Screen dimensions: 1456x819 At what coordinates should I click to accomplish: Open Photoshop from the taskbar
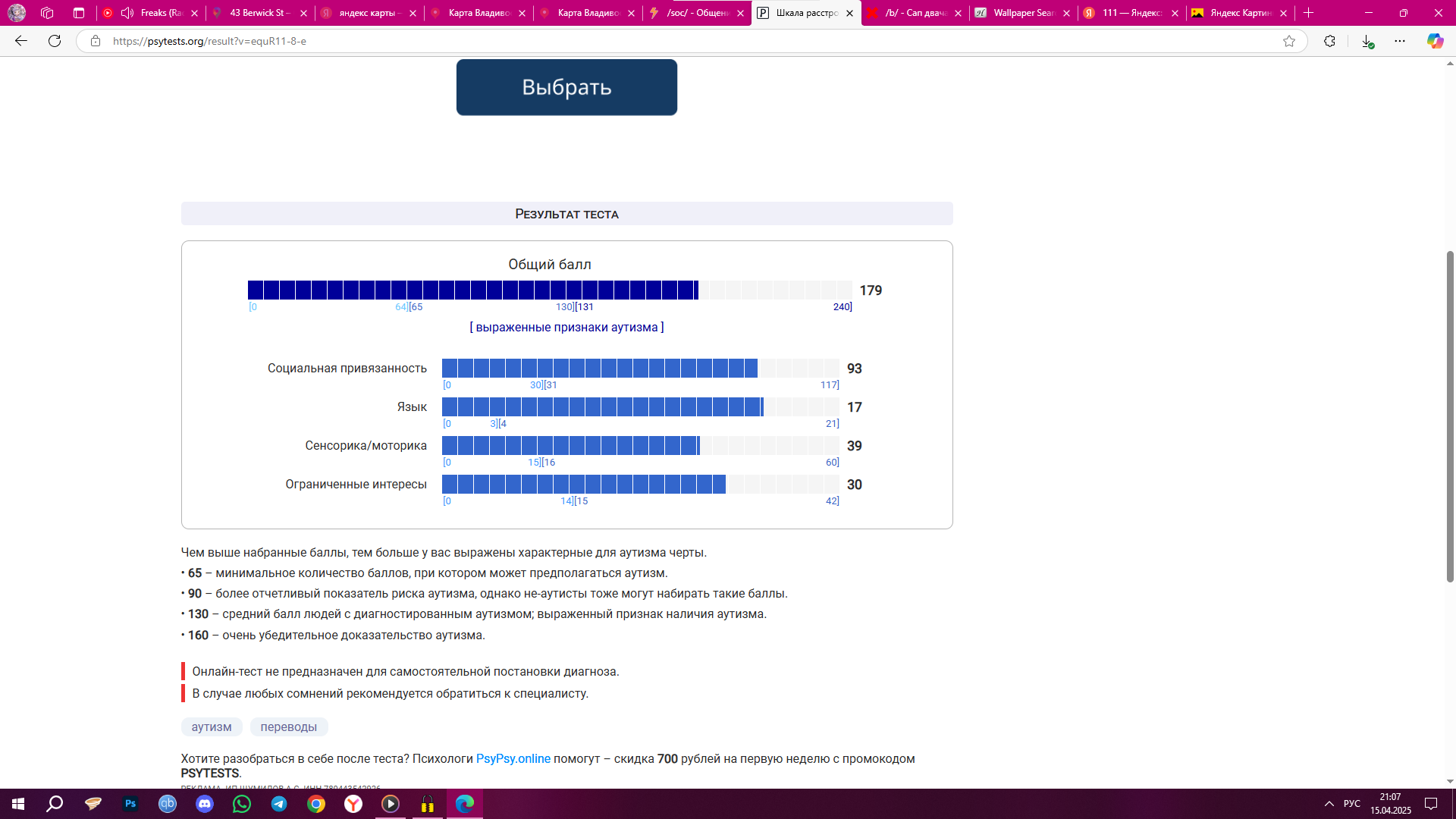tap(130, 804)
